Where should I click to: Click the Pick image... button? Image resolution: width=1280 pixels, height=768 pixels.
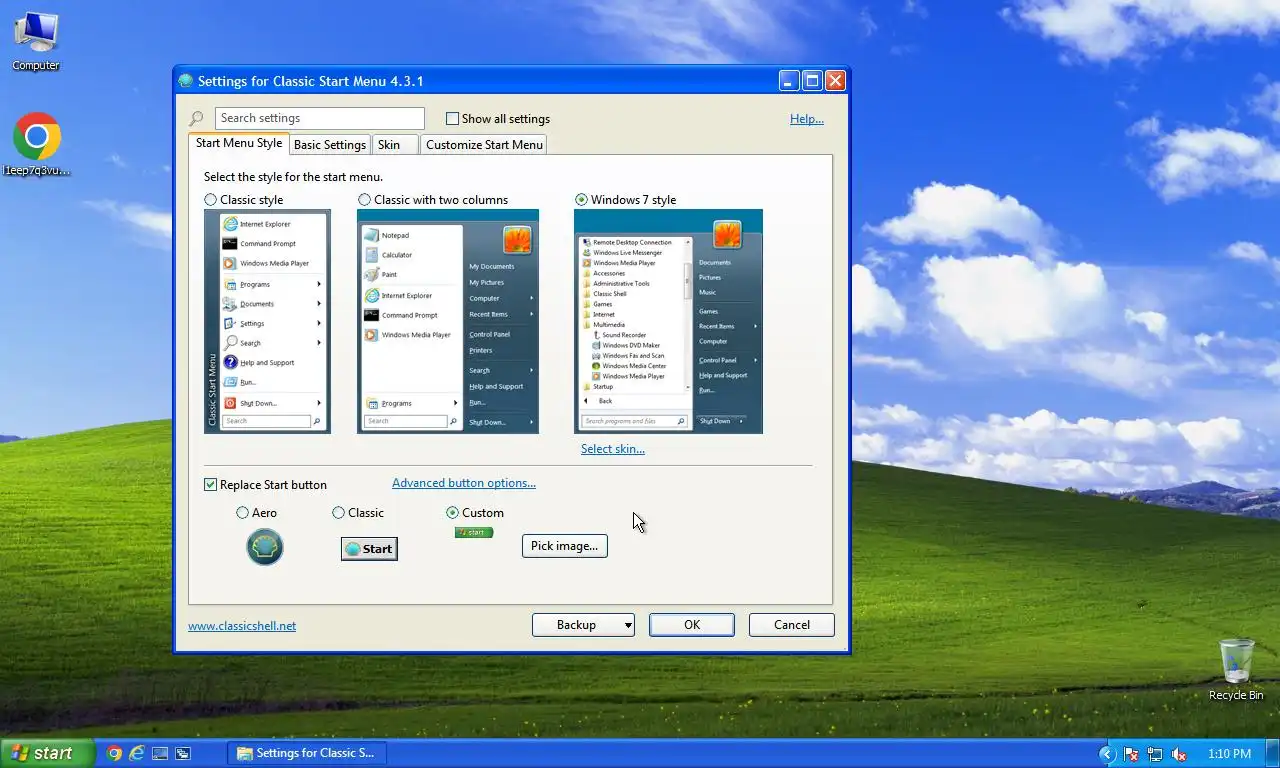pyautogui.click(x=565, y=546)
